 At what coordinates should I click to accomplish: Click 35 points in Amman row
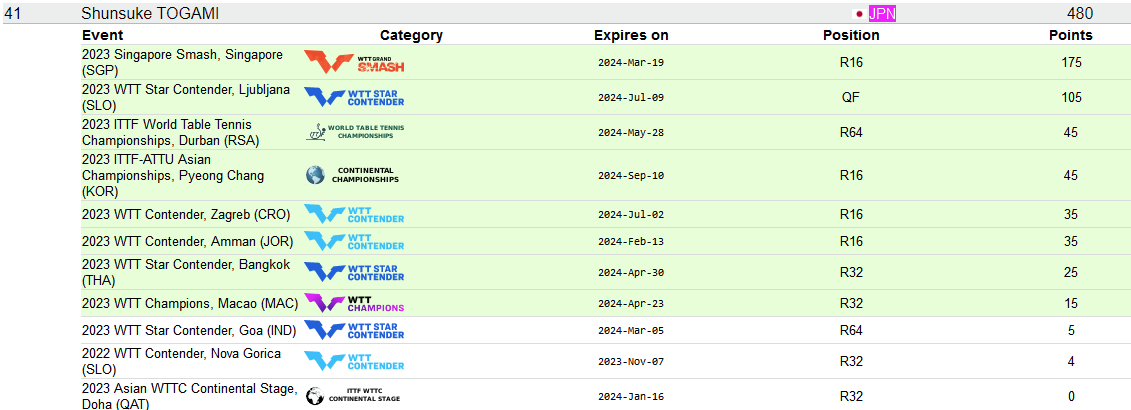pos(1071,241)
